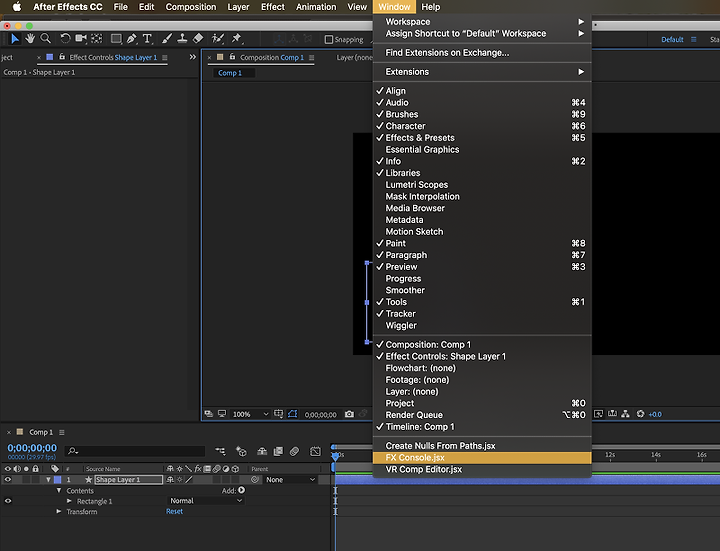Click the snapshot camera icon in viewer
The image size is (720, 551).
click(349, 414)
